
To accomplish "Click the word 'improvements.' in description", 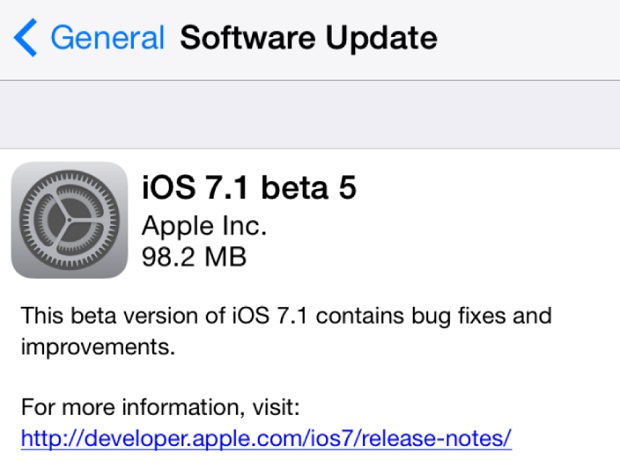I will click(98, 347).
